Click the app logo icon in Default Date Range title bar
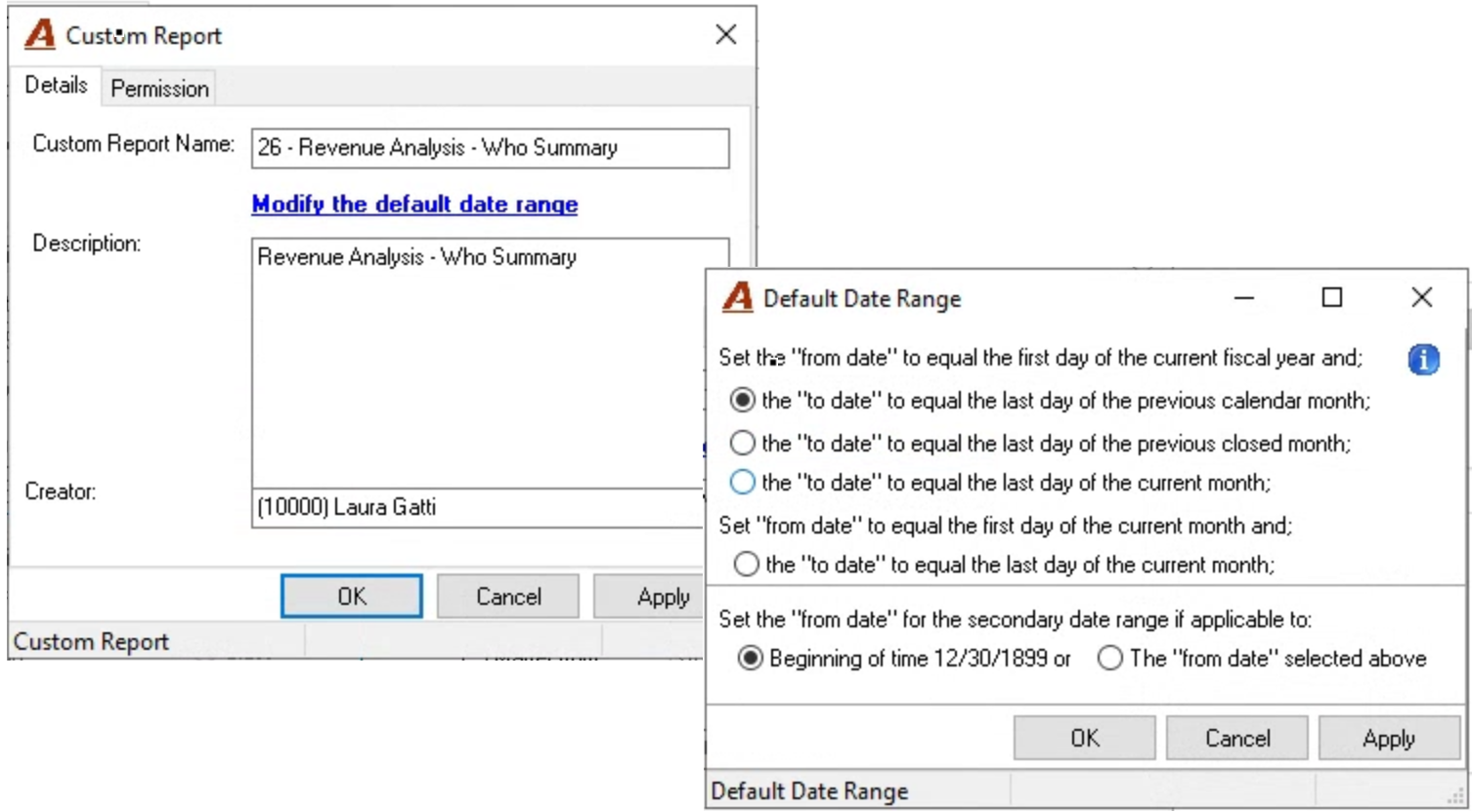1472x812 pixels. 738,298
